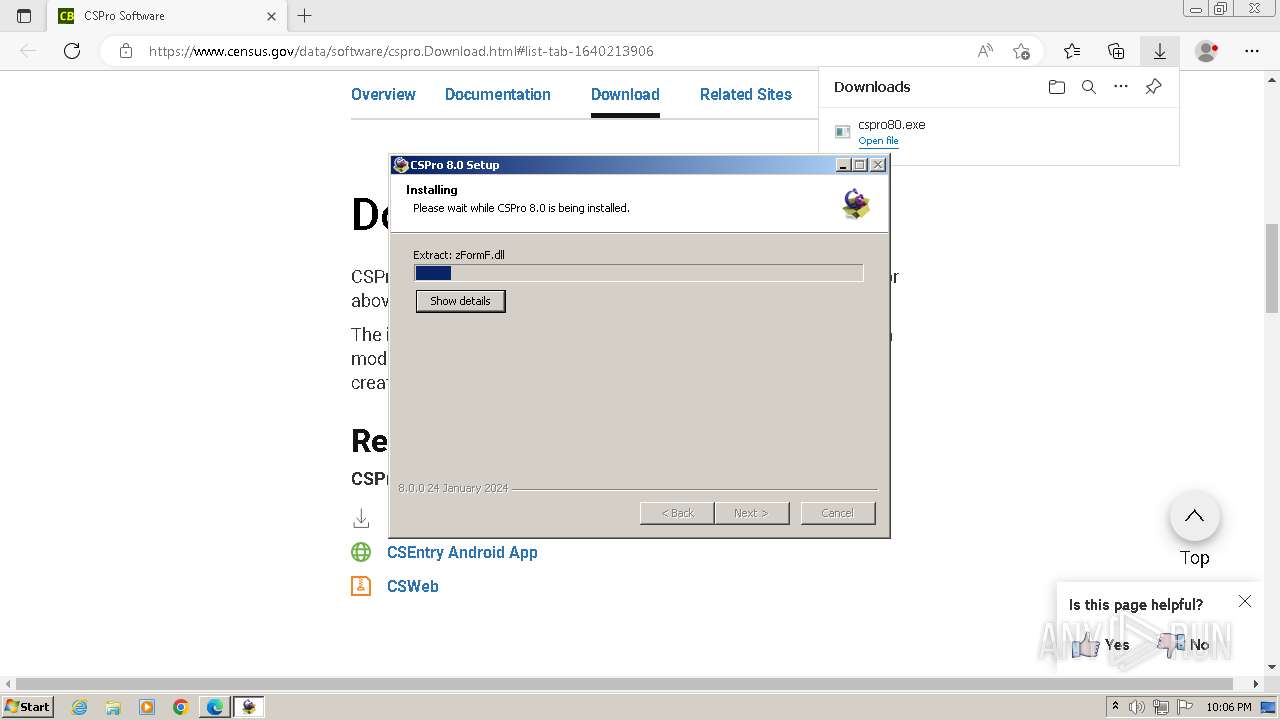Dismiss the page helpful popup

[1245, 601]
